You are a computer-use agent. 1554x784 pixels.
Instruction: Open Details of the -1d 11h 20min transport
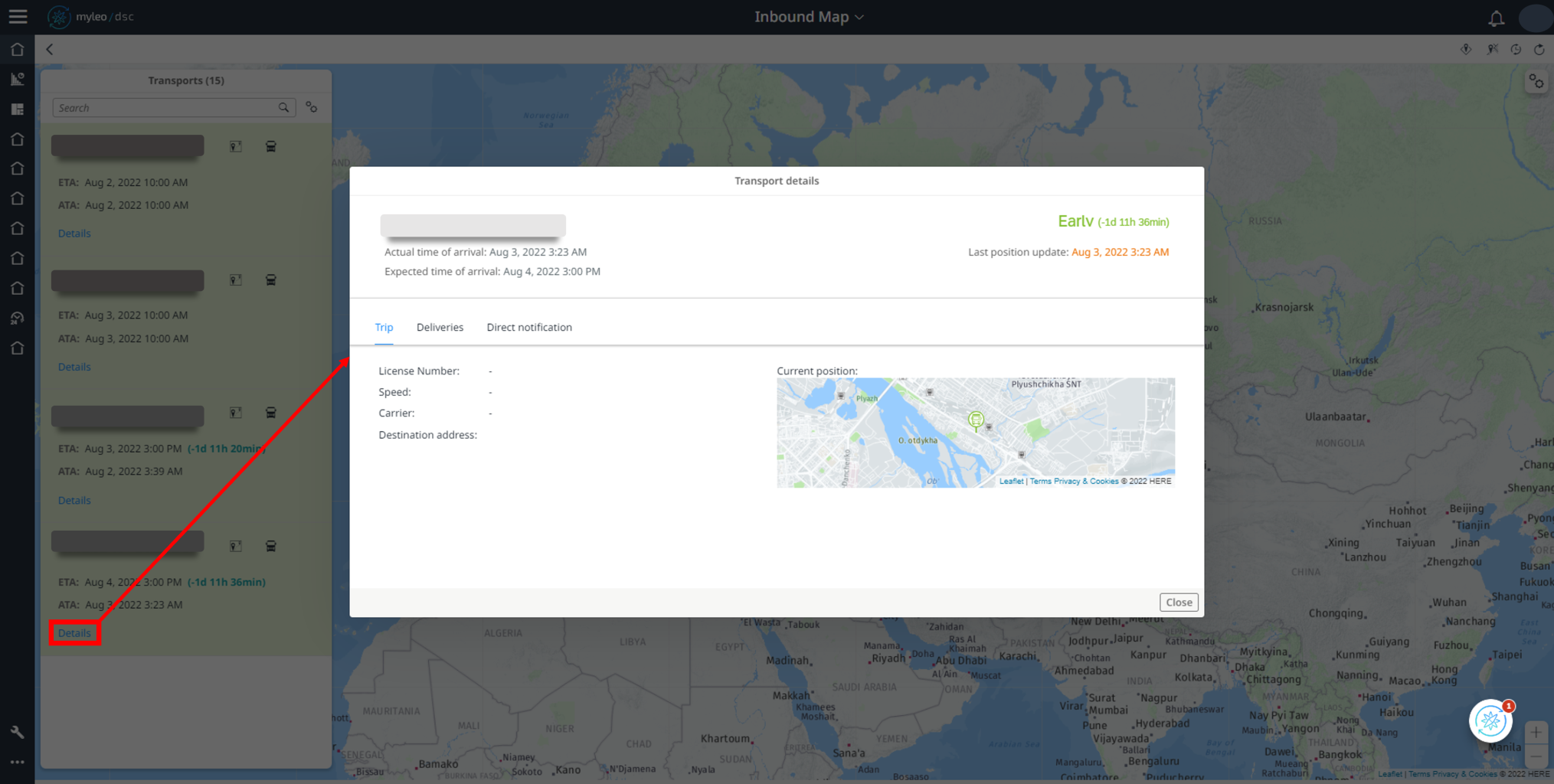pyautogui.click(x=74, y=500)
